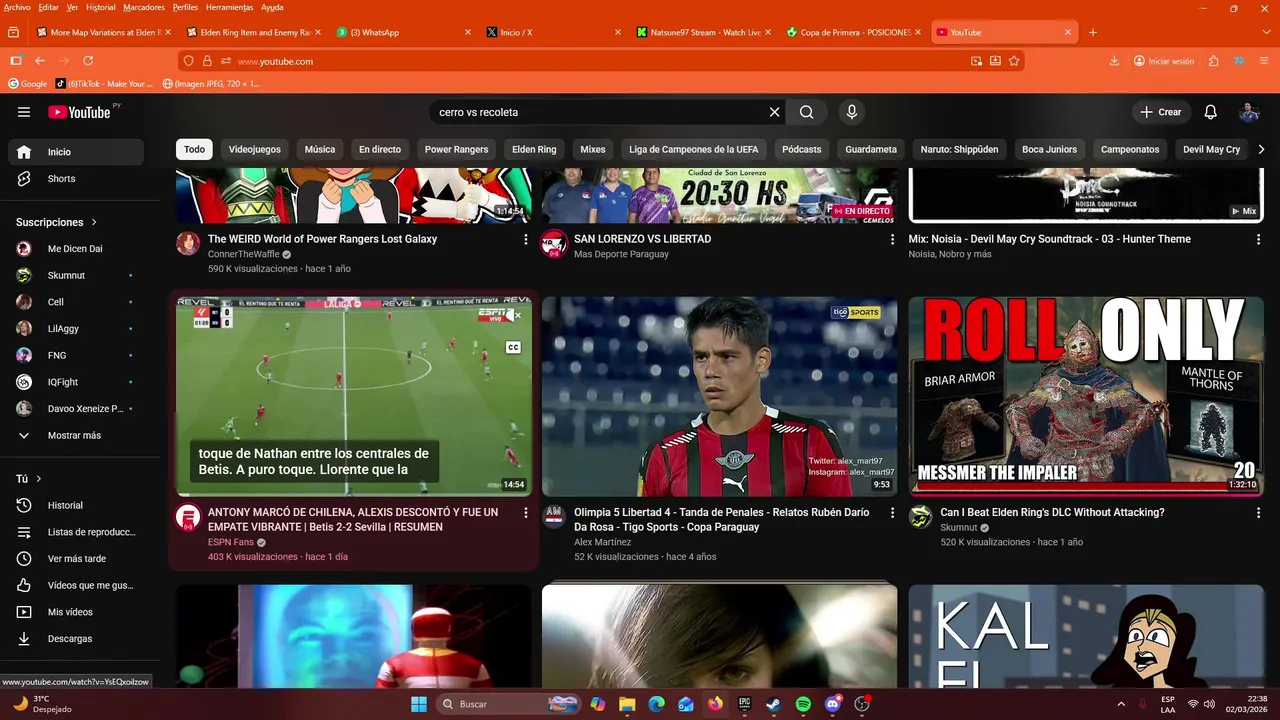
Task: Go to Inicio in the sidebar
Action: [76, 152]
